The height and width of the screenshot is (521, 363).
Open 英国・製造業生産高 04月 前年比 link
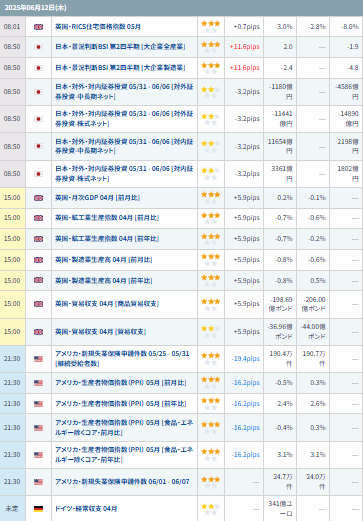click(x=104, y=281)
